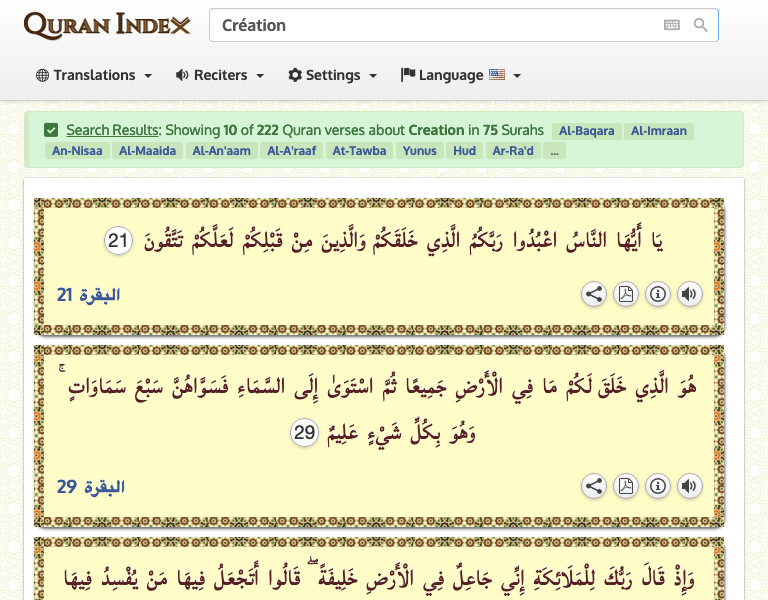The height and width of the screenshot is (600, 768).
Task: Show info for verse Al-Baqara 21
Action: pos(657,294)
